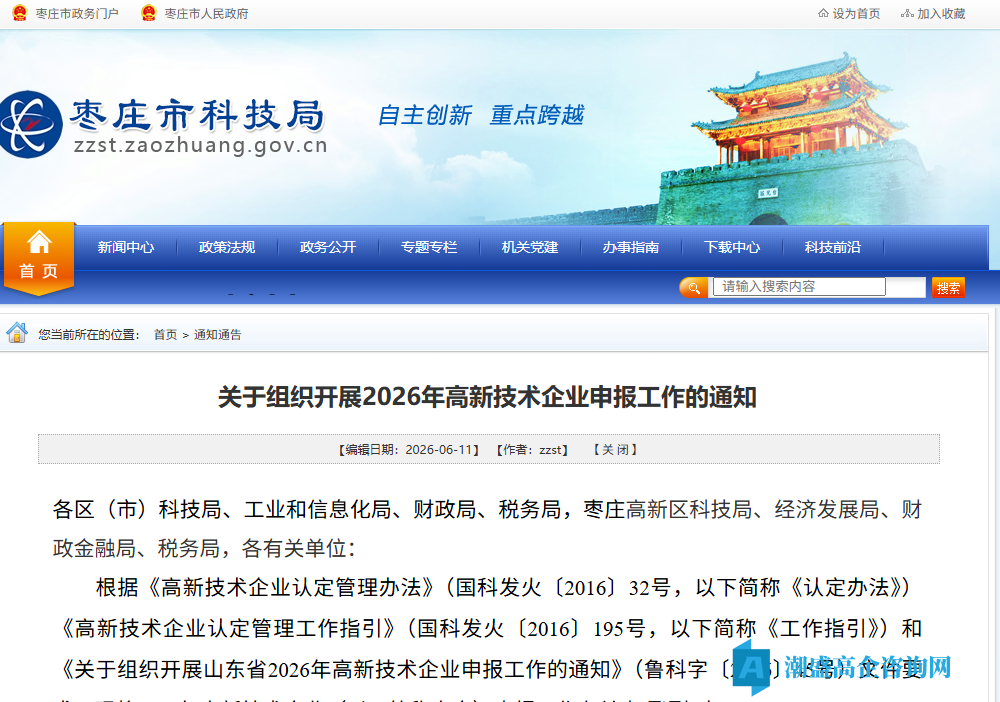Focus the 请输入搜索内容 search field

click(x=799, y=286)
